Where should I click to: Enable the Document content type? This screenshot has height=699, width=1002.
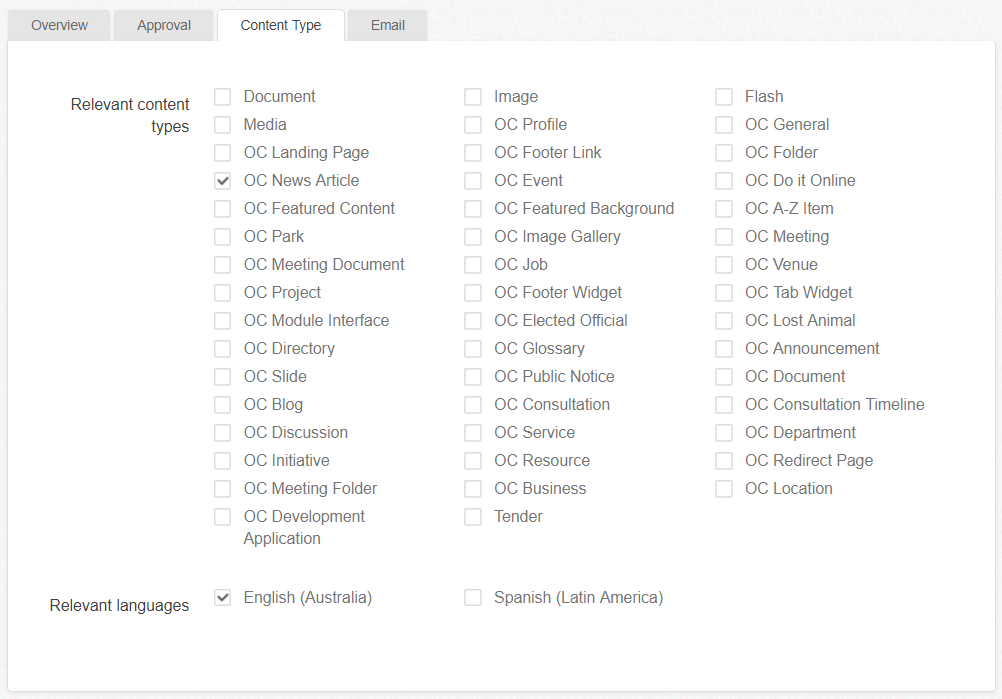222,96
